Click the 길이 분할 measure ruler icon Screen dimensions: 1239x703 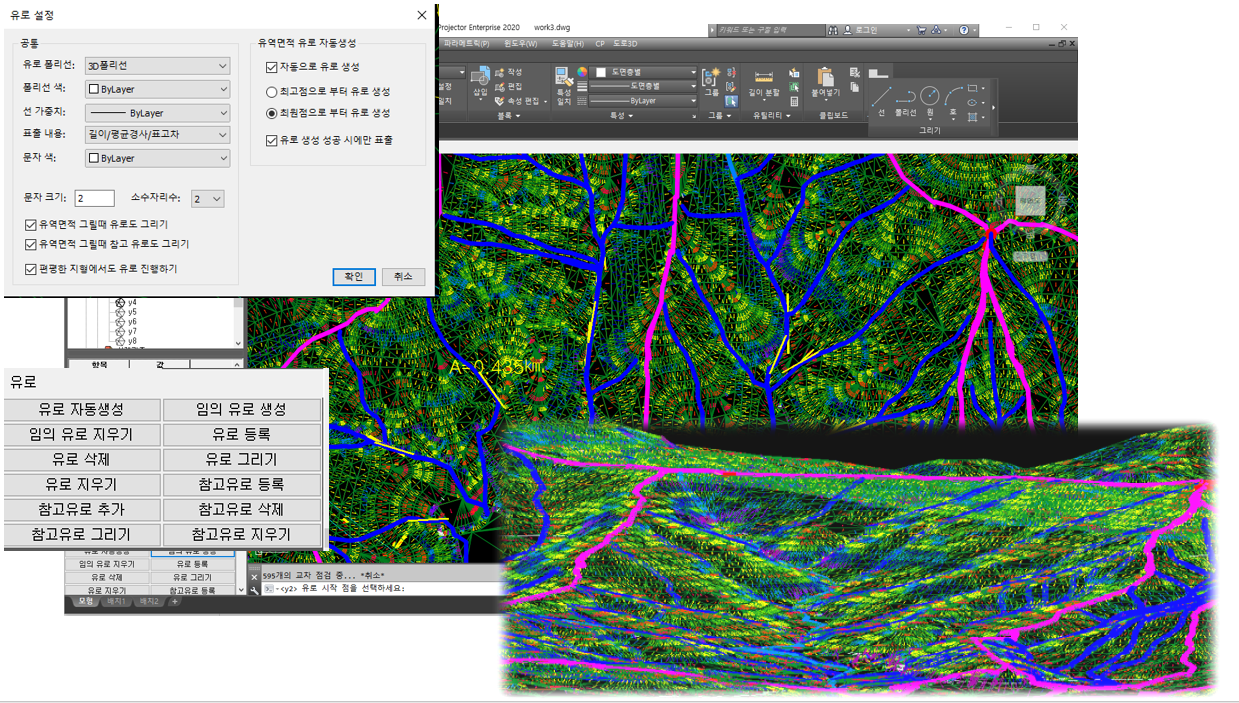764,76
